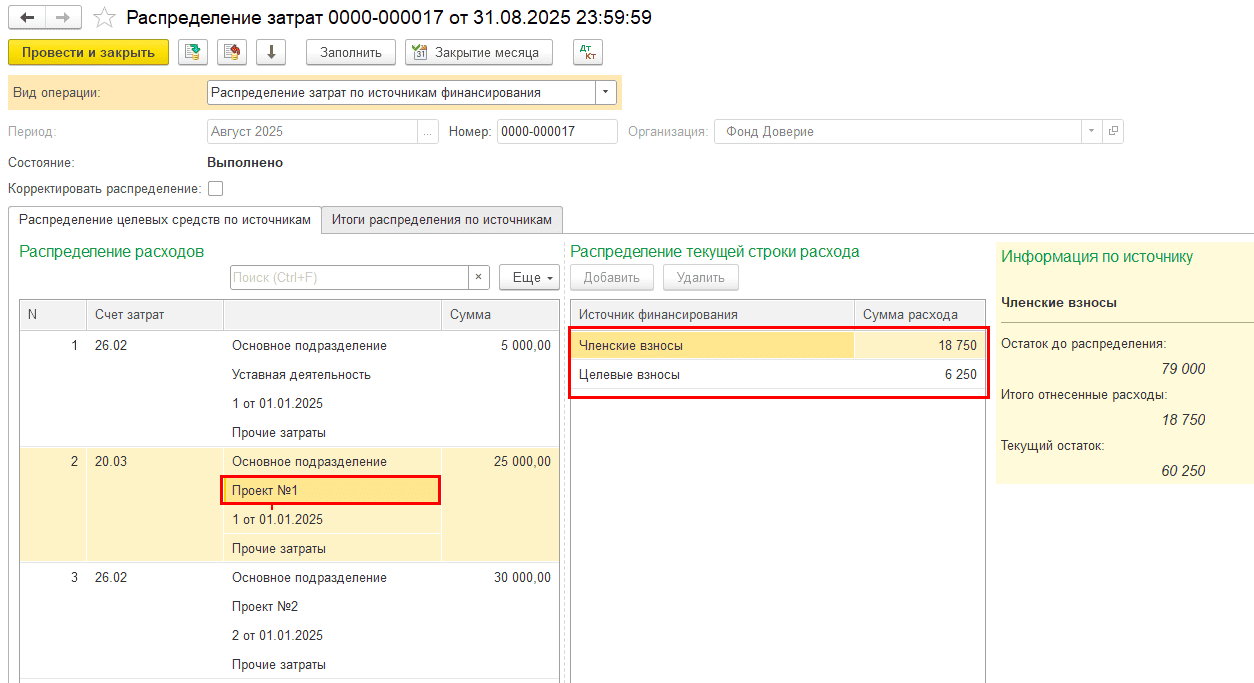Switch to Итоги распределения по источникам tab
The image size is (1254, 683).
click(x=441, y=219)
